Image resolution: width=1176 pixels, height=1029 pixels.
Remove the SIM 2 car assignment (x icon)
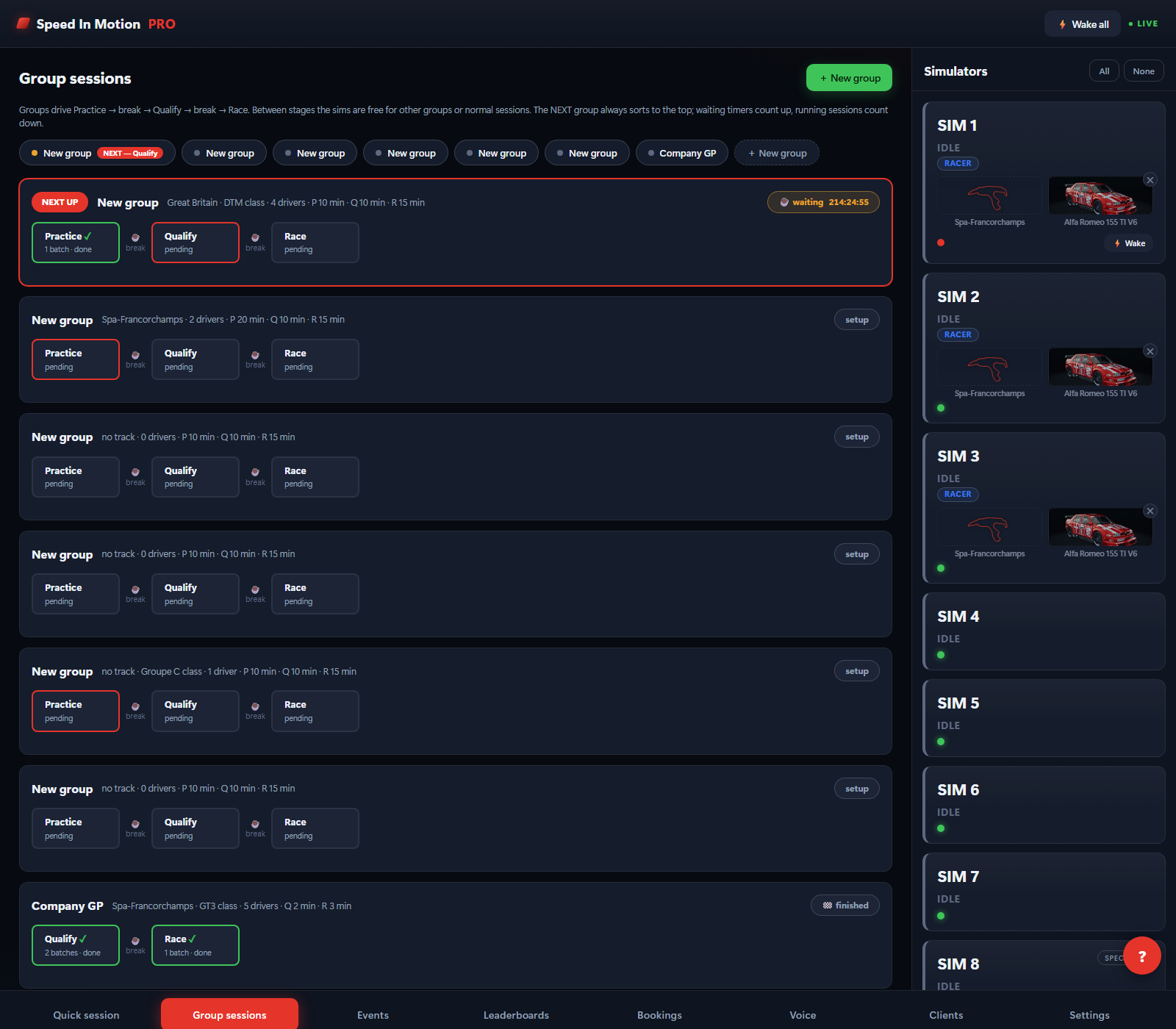click(1150, 351)
